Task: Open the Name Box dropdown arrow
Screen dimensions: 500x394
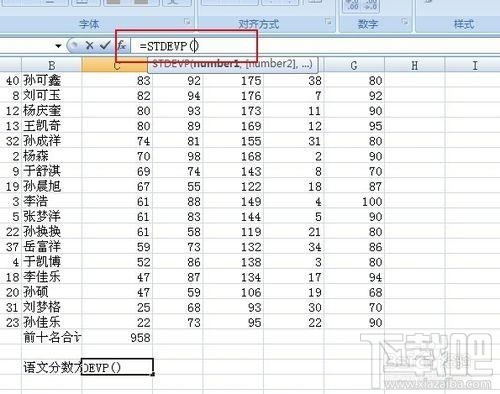Action: point(59,46)
